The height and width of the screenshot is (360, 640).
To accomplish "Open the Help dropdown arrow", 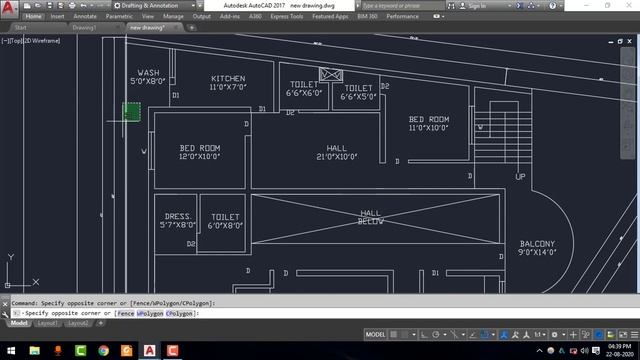I will pyautogui.click(x=560, y=6).
